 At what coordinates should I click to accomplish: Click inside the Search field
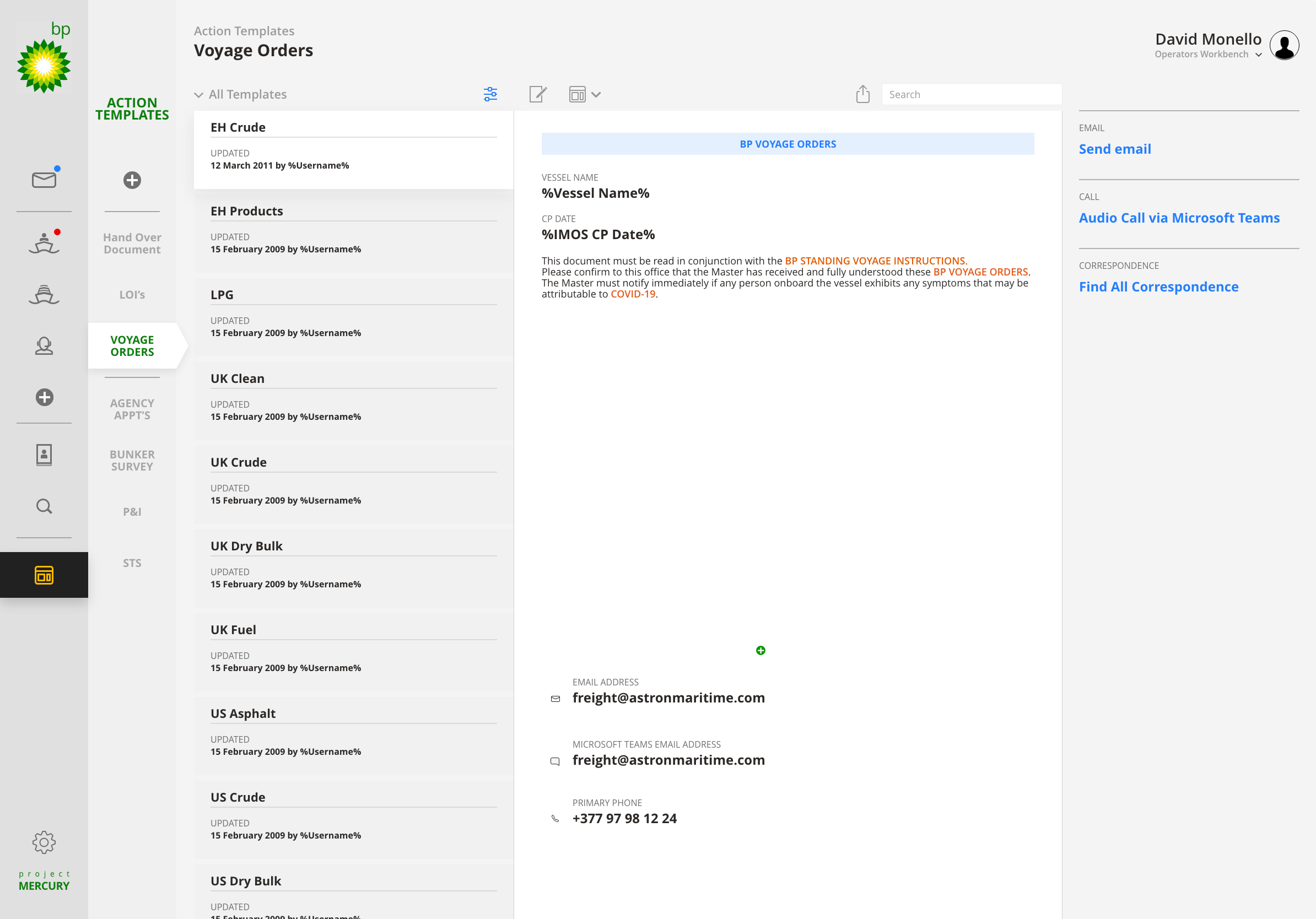tap(971, 95)
